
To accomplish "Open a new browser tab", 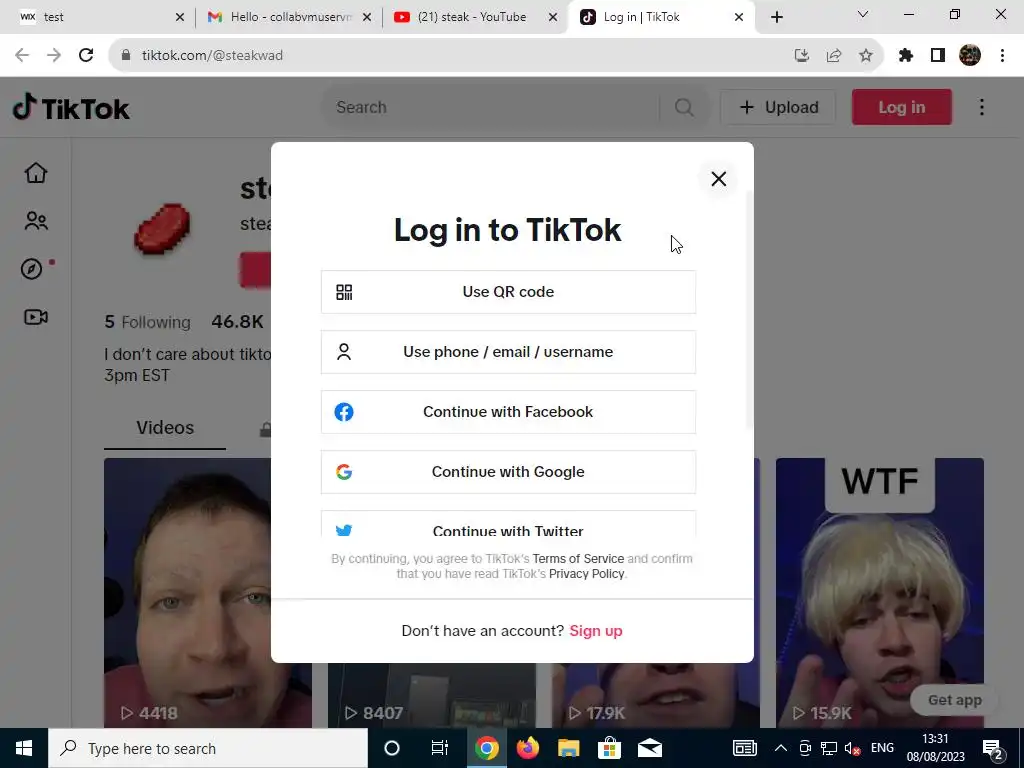I will click(776, 17).
